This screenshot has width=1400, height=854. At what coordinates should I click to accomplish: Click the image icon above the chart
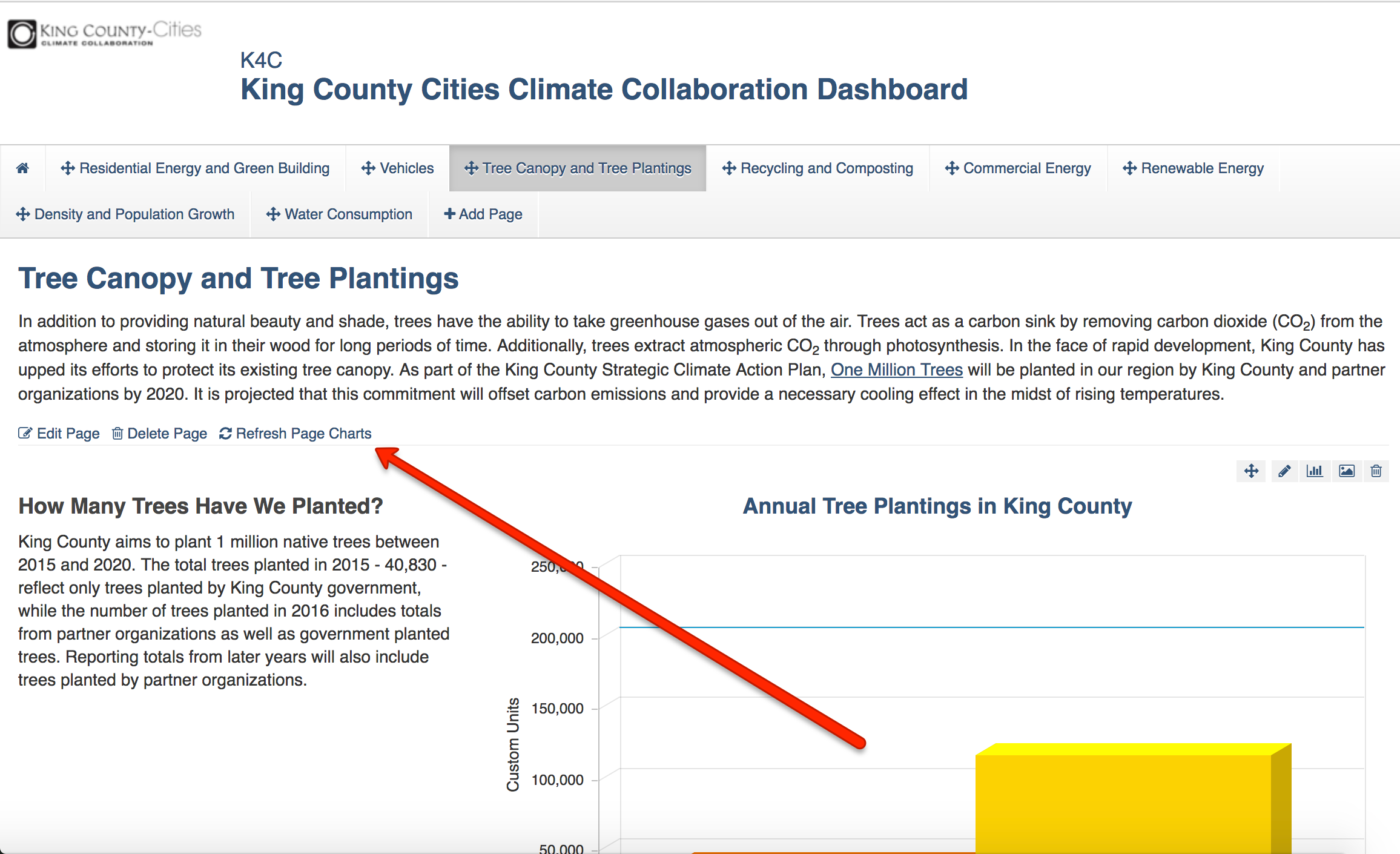(1346, 471)
